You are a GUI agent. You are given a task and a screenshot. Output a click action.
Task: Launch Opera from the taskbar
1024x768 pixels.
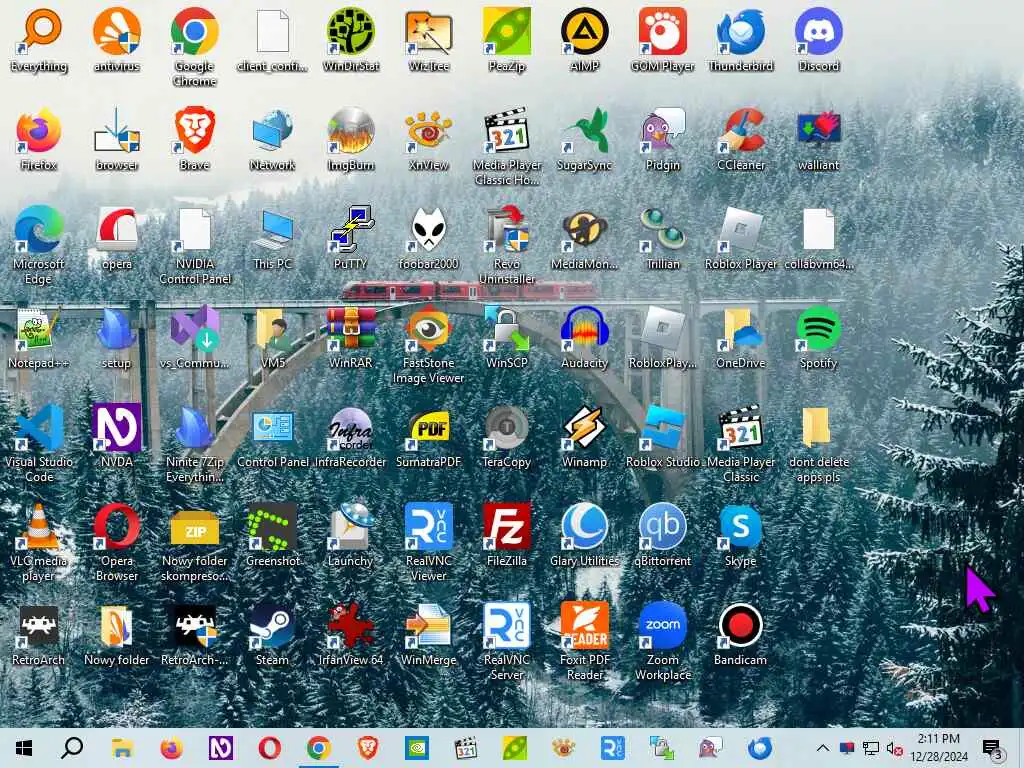pyautogui.click(x=269, y=748)
